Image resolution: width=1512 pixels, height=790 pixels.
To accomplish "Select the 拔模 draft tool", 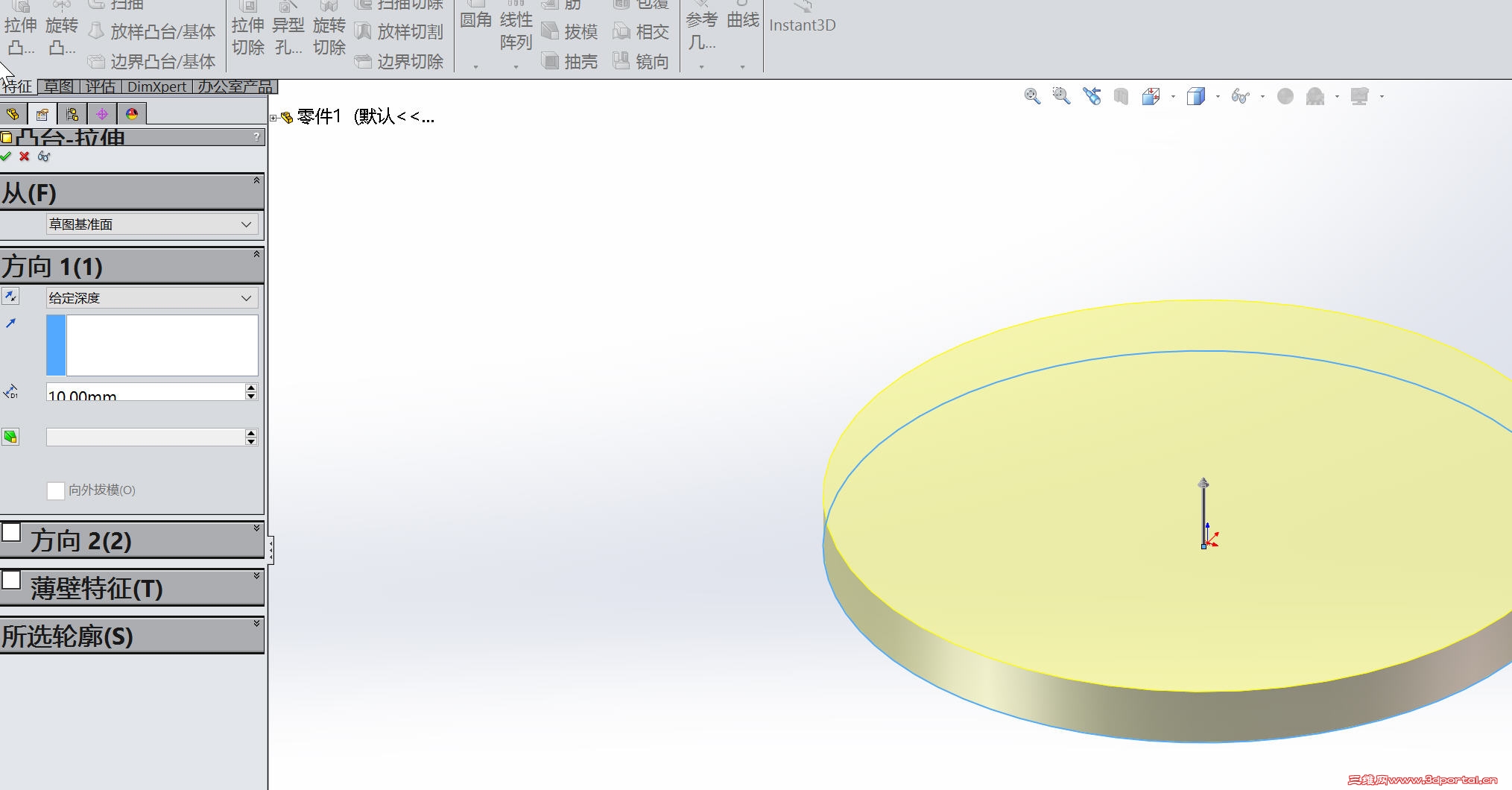I will [x=570, y=31].
